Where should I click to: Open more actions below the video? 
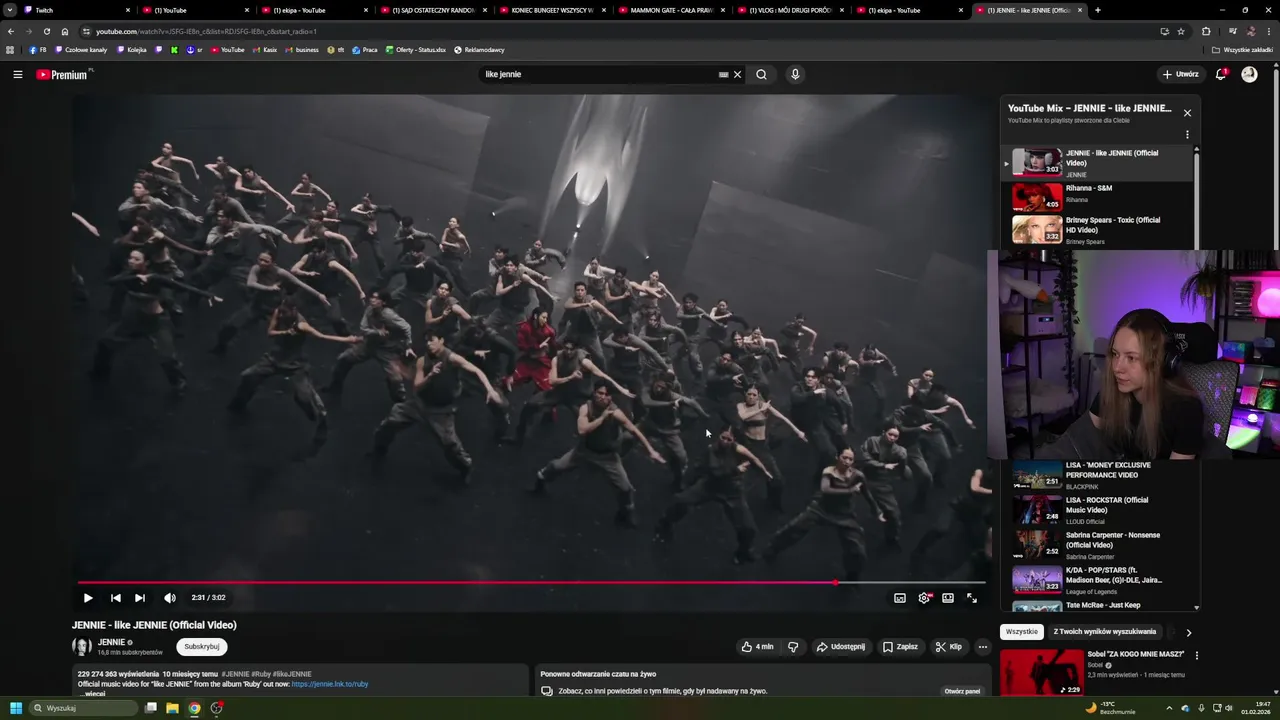(x=983, y=647)
